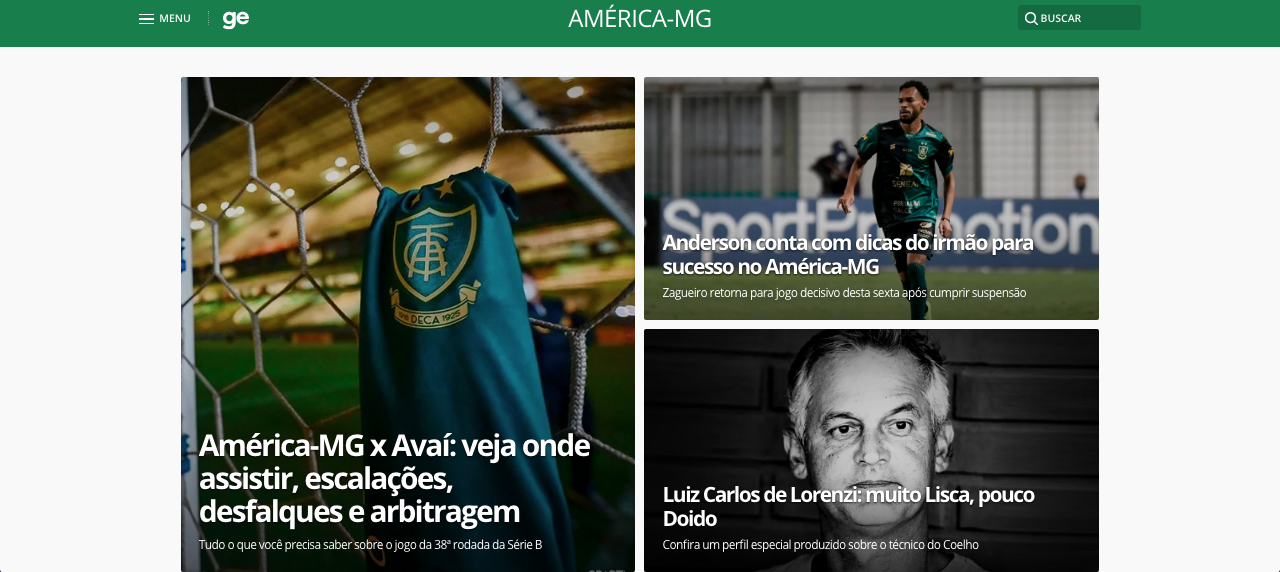Click subtitle Confira um perfil especial
The width and height of the screenshot is (1280, 572).
pos(820,545)
